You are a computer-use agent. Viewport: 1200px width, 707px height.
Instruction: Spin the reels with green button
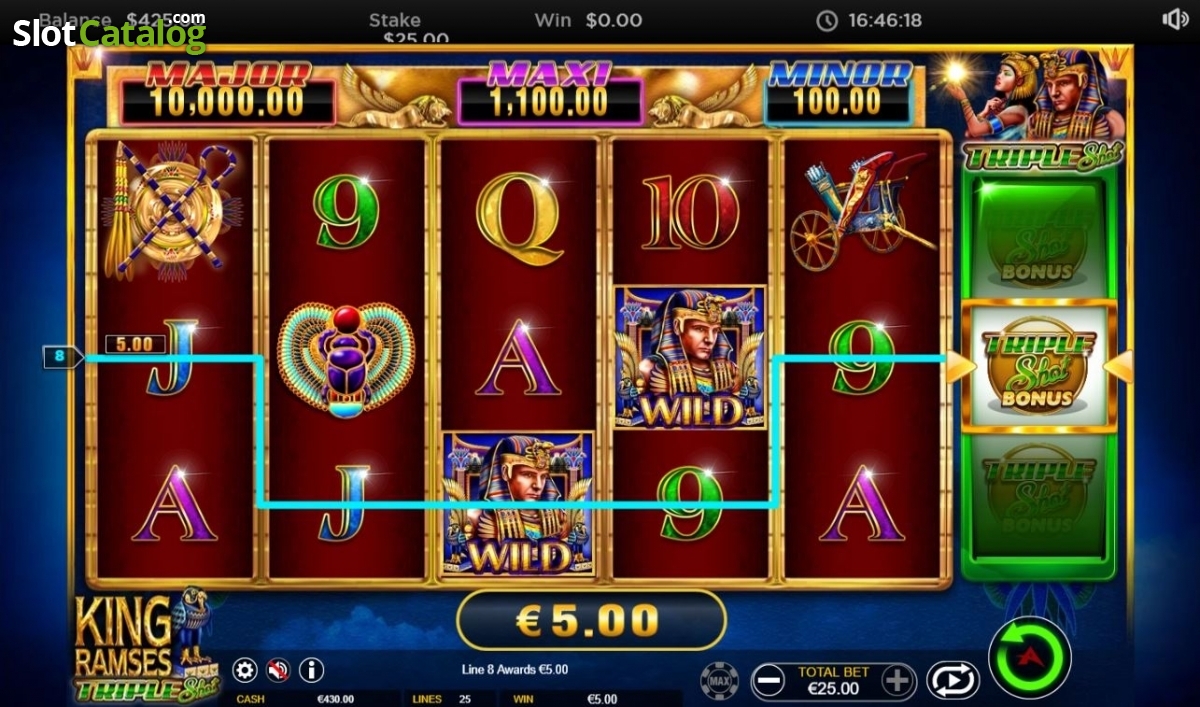[1030, 657]
